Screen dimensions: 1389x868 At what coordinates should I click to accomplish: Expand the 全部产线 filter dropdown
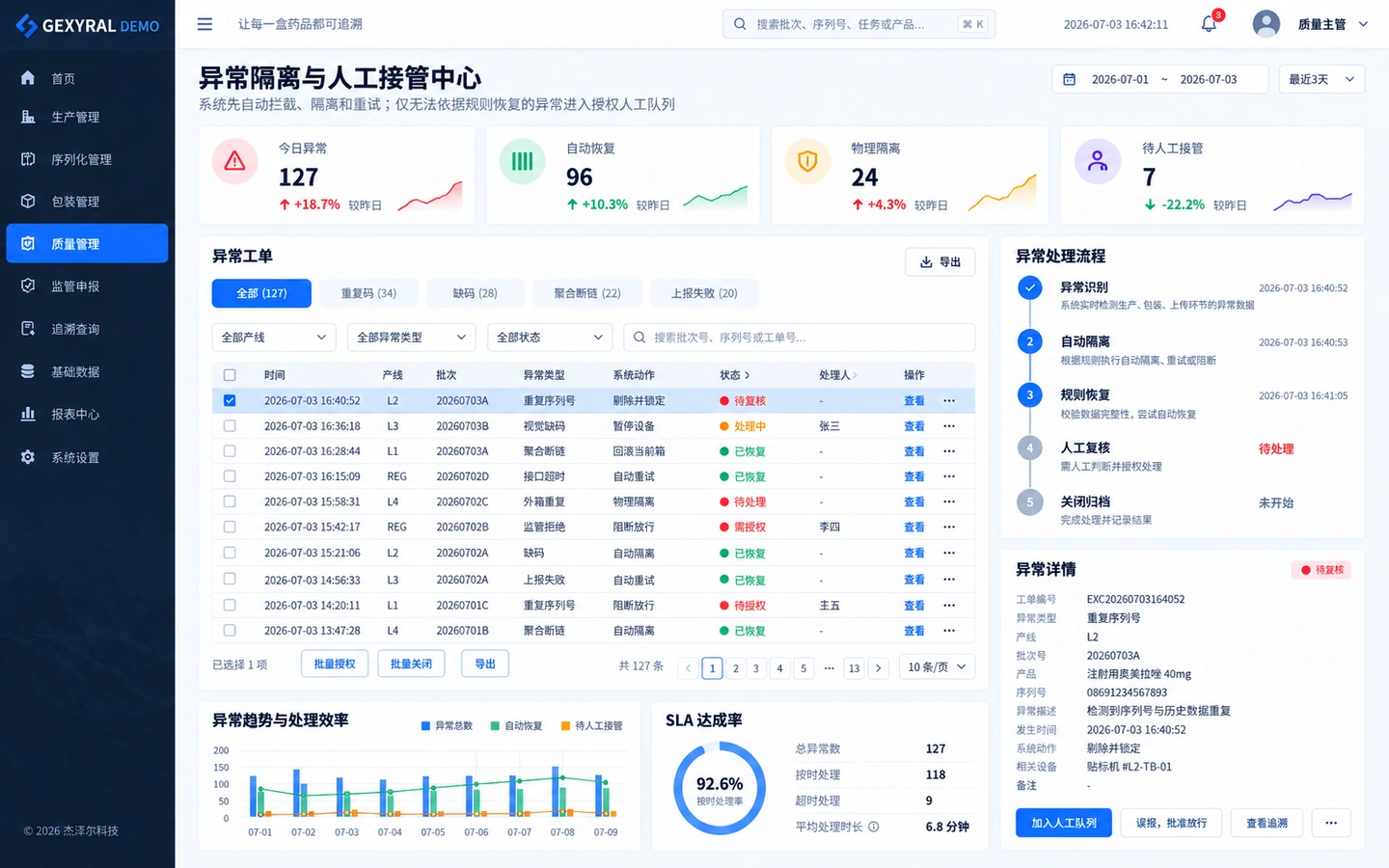[x=274, y=338]
